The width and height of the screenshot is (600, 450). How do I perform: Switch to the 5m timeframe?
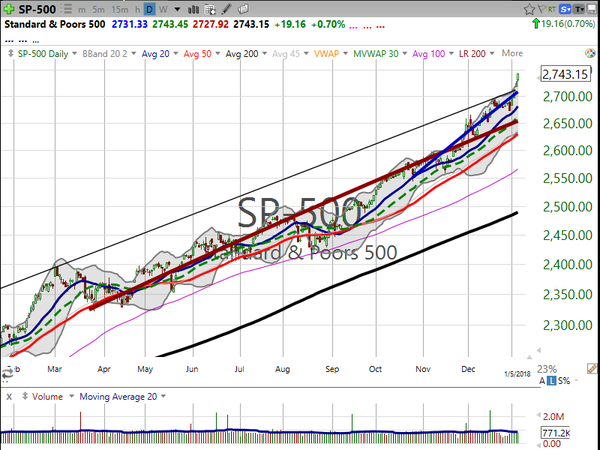point(98,9)
